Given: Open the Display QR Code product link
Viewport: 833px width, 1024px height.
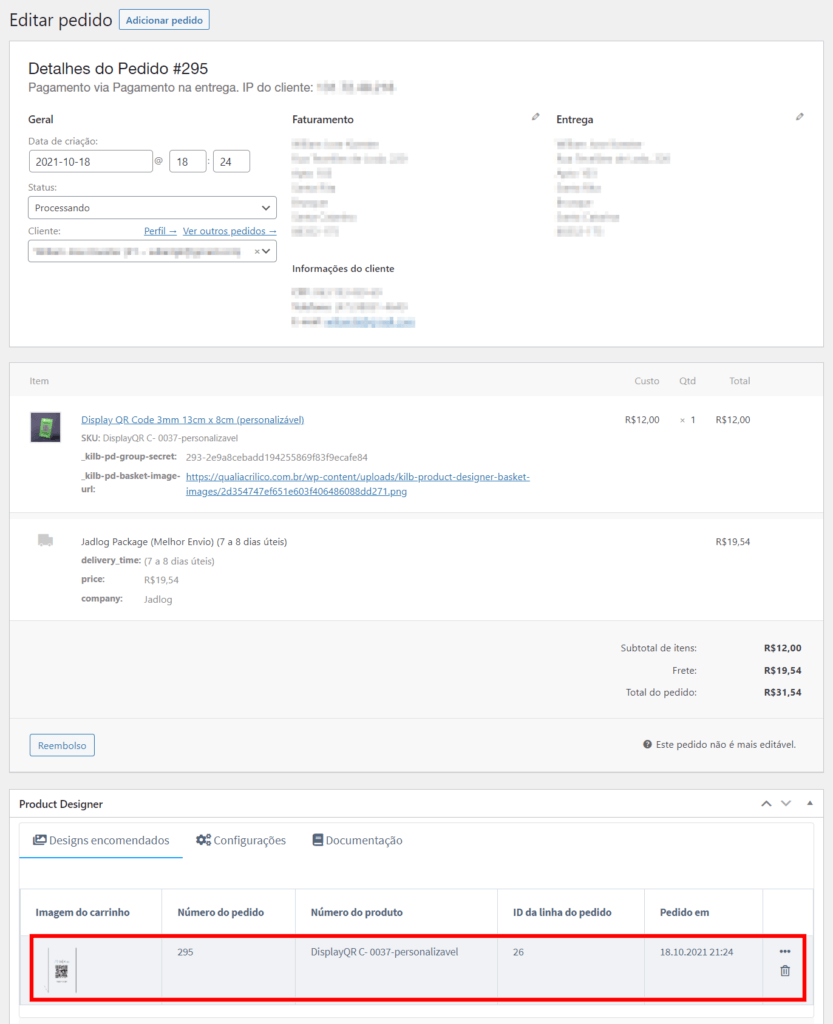Looking at the screenshot, I should click(192, 420).
